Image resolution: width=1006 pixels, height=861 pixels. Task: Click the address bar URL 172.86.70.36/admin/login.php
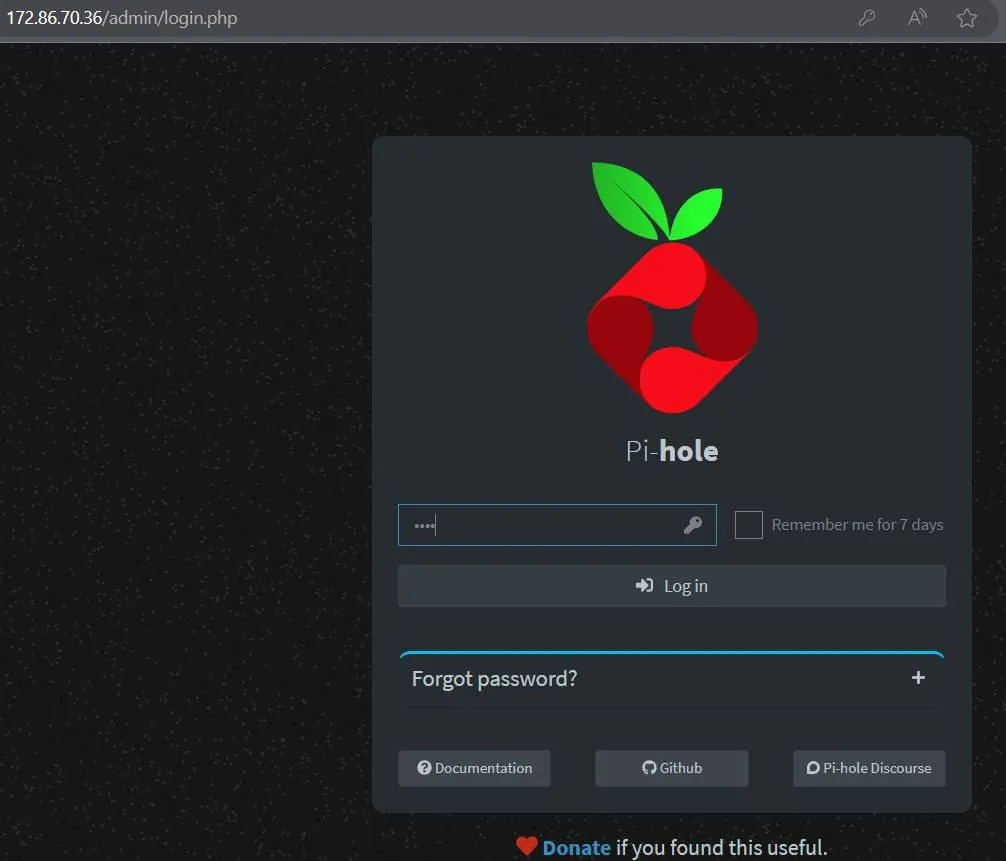coord(122,18)
